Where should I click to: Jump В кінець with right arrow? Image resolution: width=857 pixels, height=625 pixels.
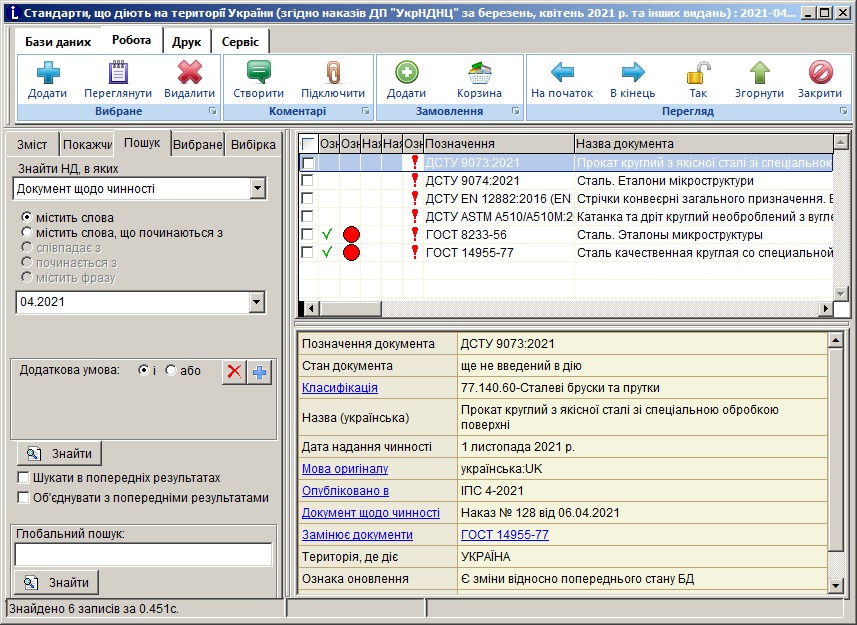(x=633, y=72)
